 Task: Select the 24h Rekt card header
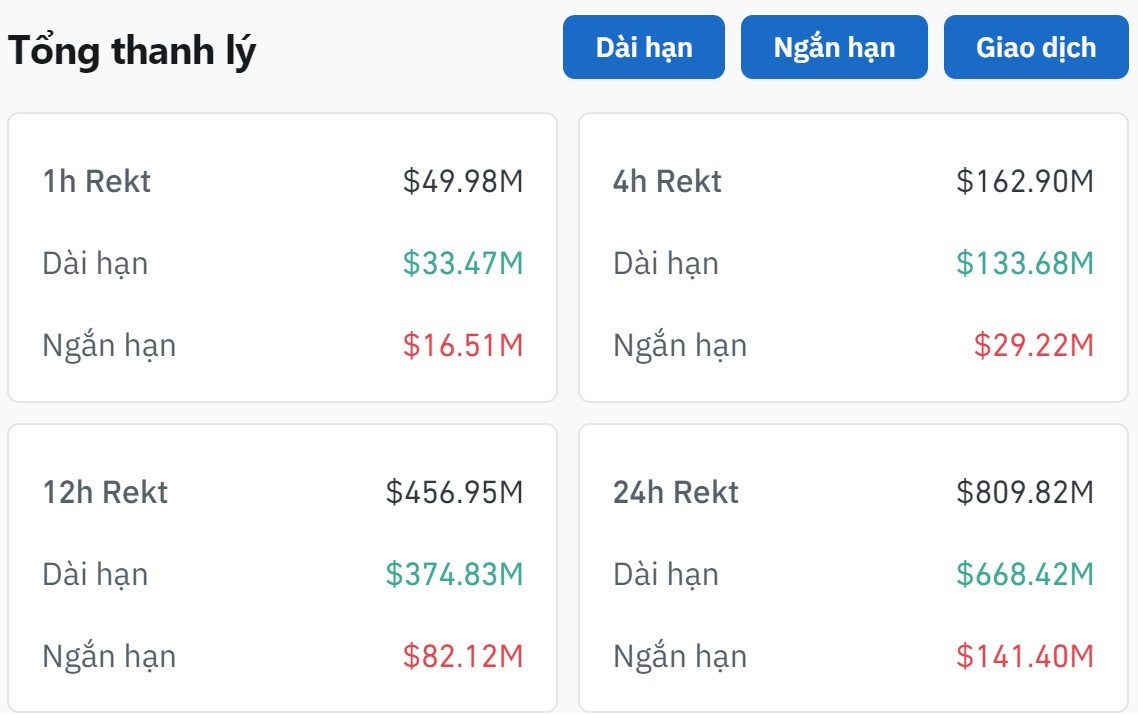pos(677,492)
